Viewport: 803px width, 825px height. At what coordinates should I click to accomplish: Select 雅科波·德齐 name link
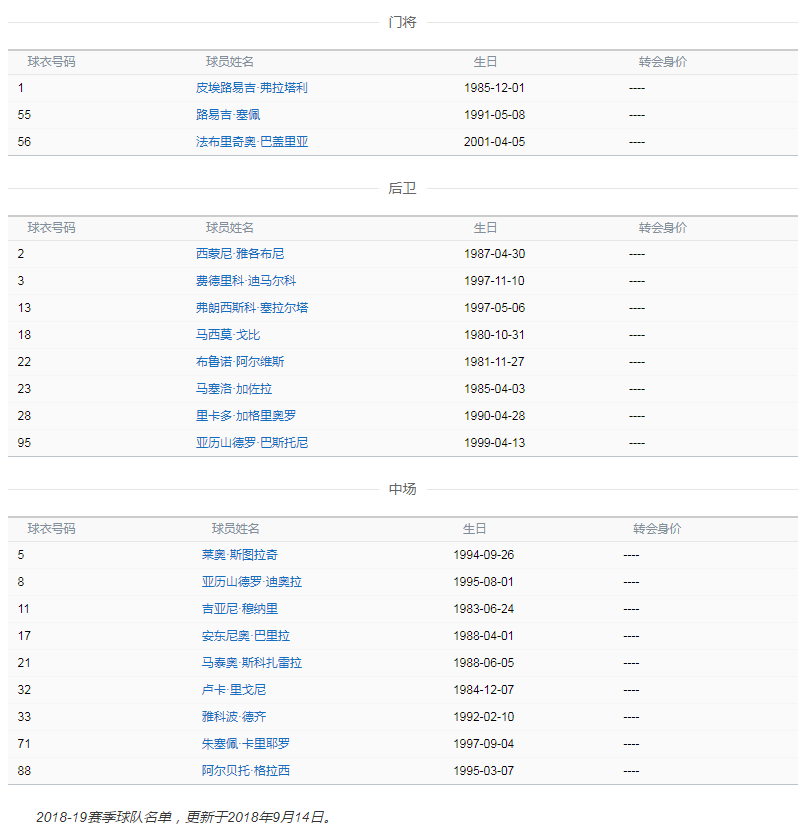233,717
